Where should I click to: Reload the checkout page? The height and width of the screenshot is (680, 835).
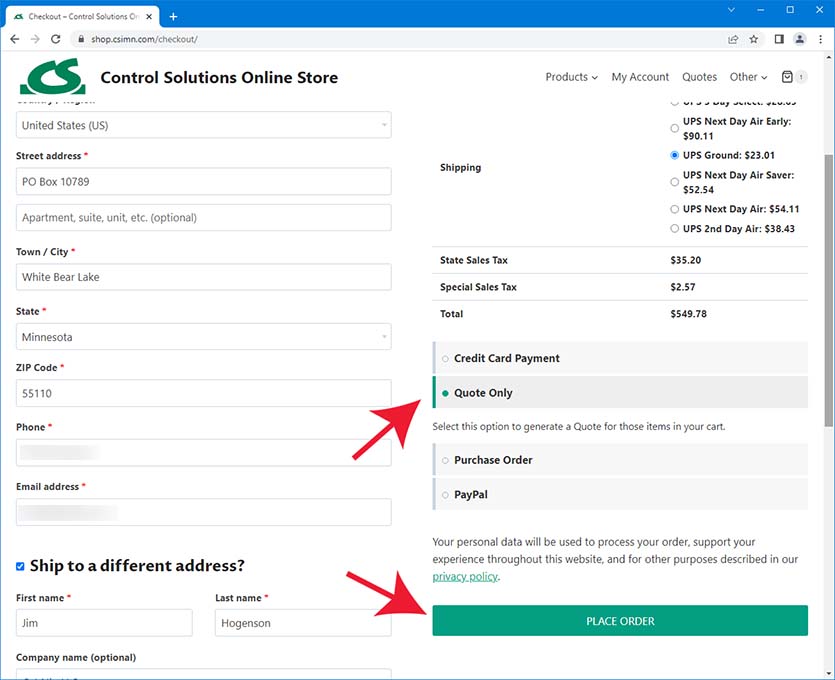pyautogui.click(x=55, y=39)
